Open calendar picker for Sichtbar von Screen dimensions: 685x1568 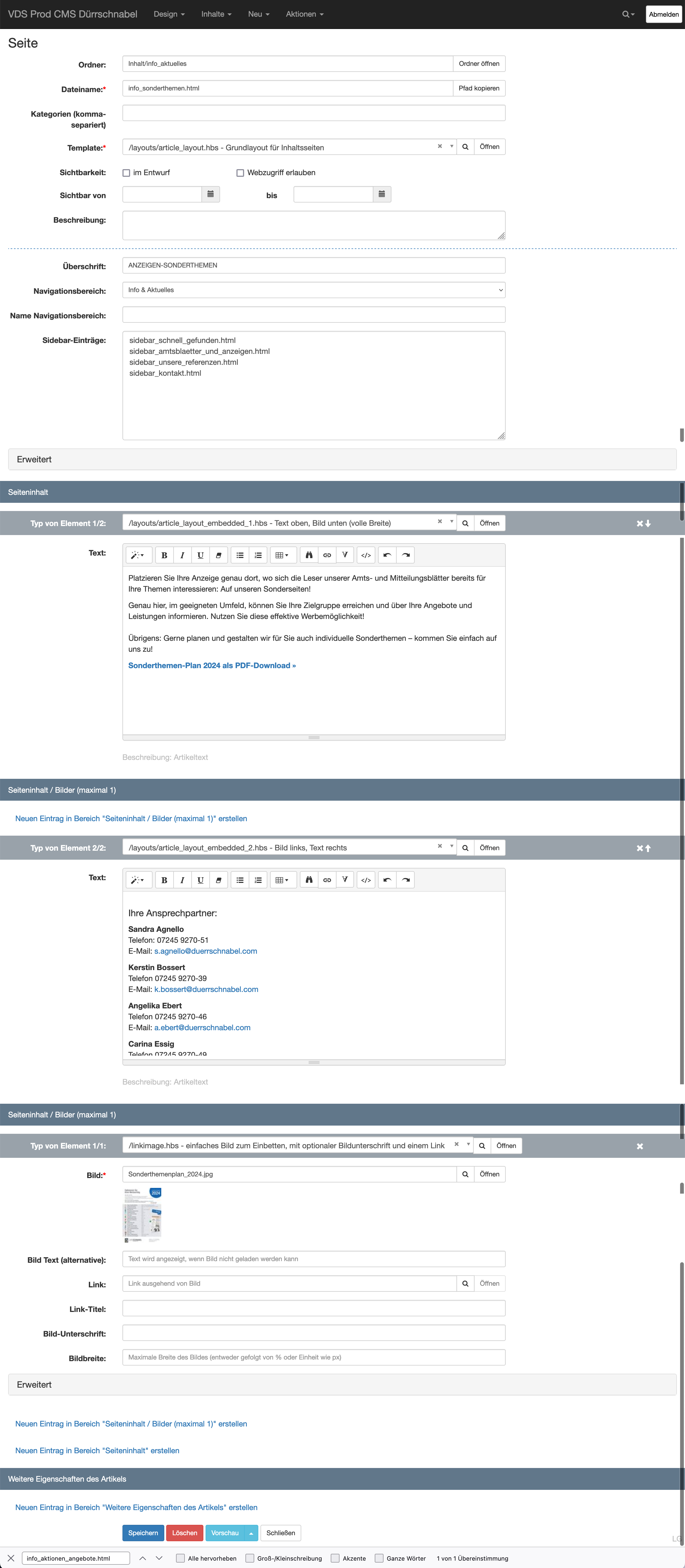coord(211,194)
